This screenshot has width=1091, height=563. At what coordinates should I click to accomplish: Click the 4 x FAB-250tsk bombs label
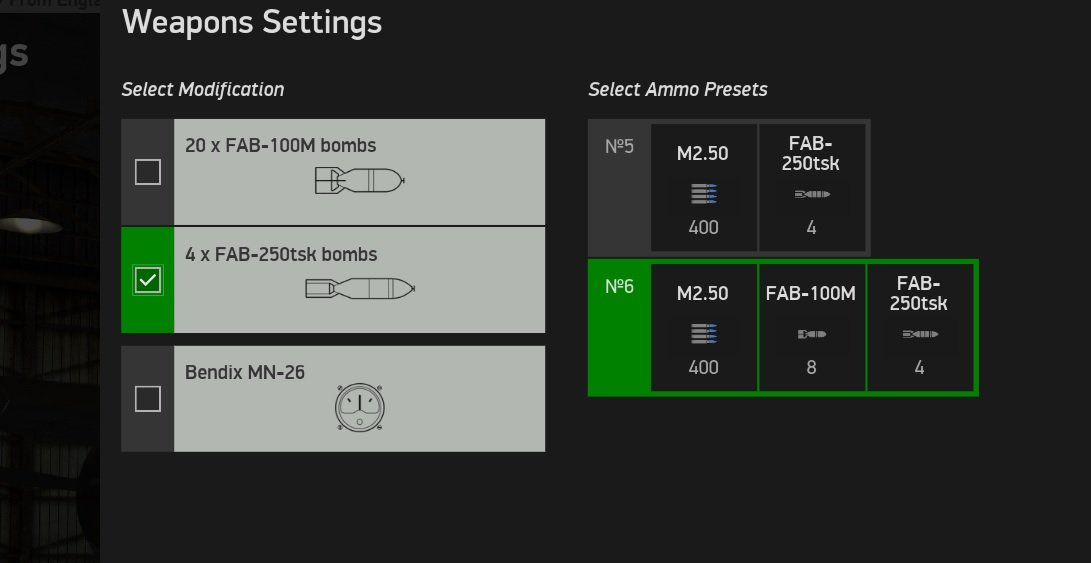[281, 254]
